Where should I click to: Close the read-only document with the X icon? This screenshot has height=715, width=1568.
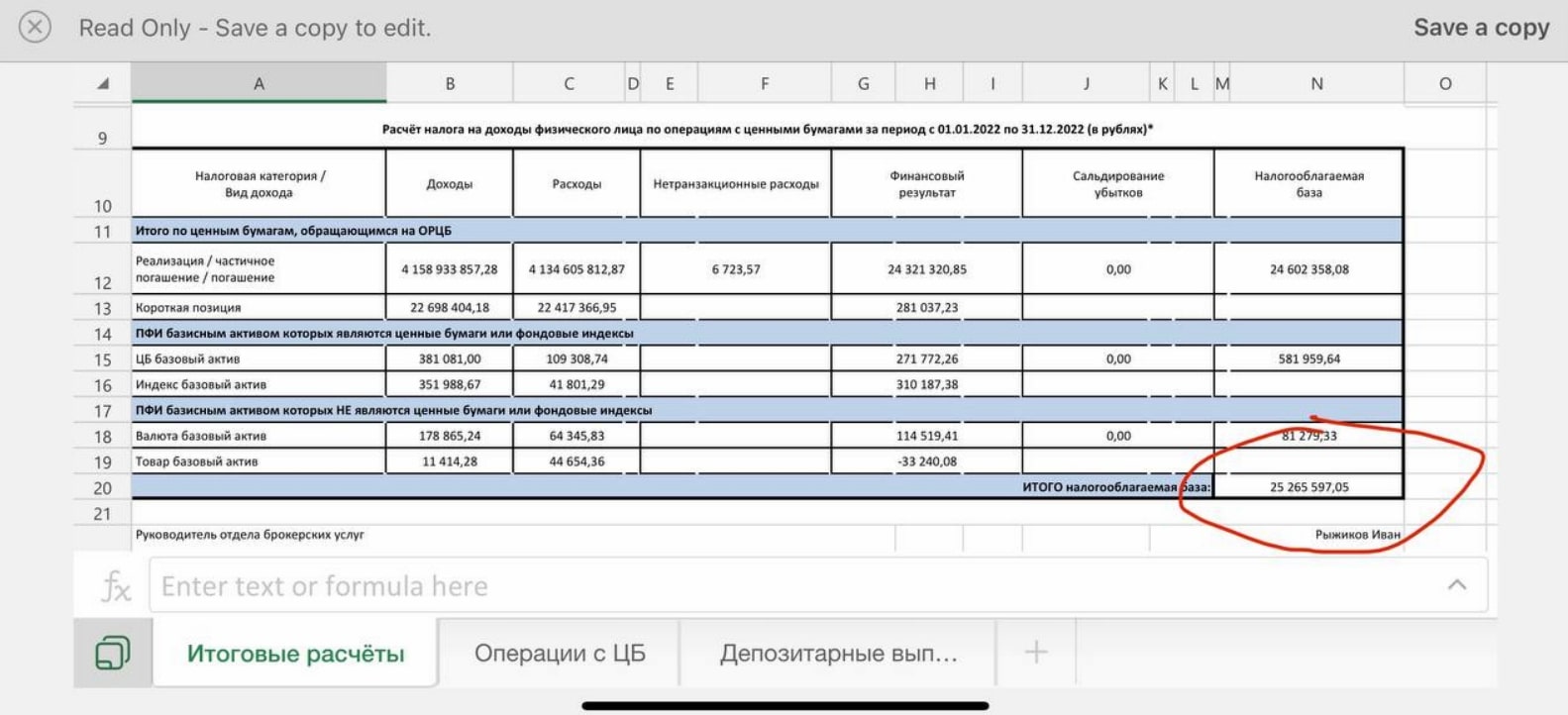(x=35, y=27)
